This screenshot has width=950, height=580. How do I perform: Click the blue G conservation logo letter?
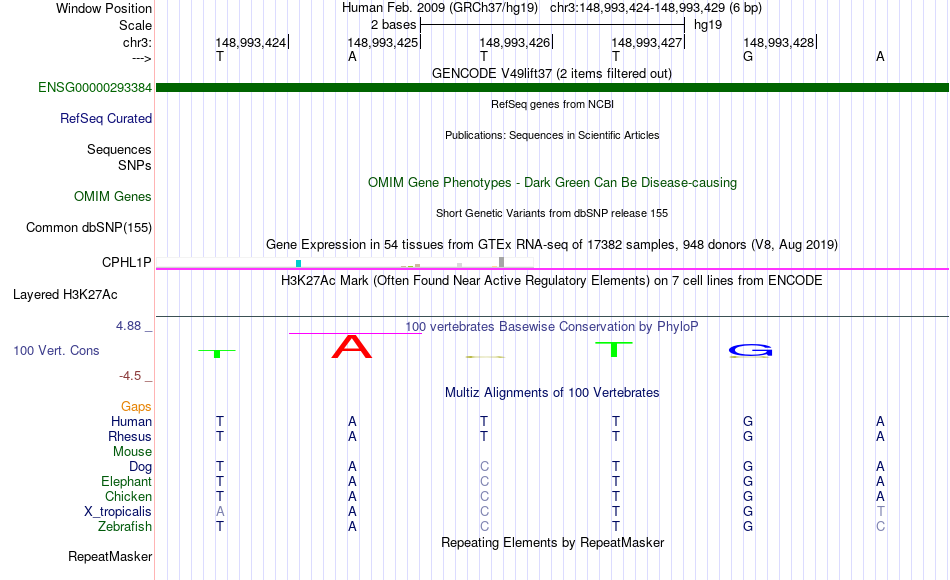click(750, 350)
